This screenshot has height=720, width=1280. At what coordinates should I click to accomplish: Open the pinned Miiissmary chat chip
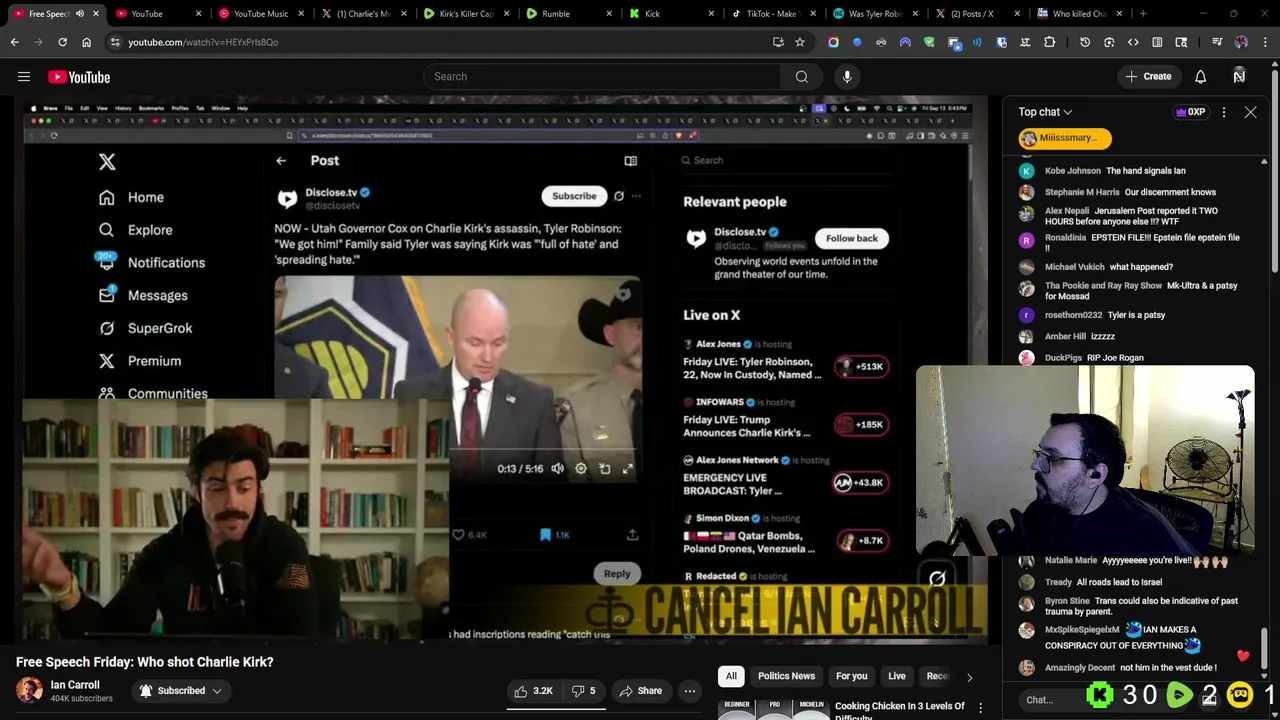[x=1064, y=138]
